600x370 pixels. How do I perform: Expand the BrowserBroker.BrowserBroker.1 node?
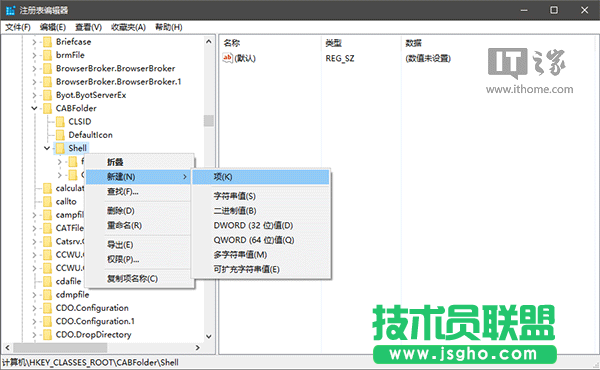coord(34,82)
